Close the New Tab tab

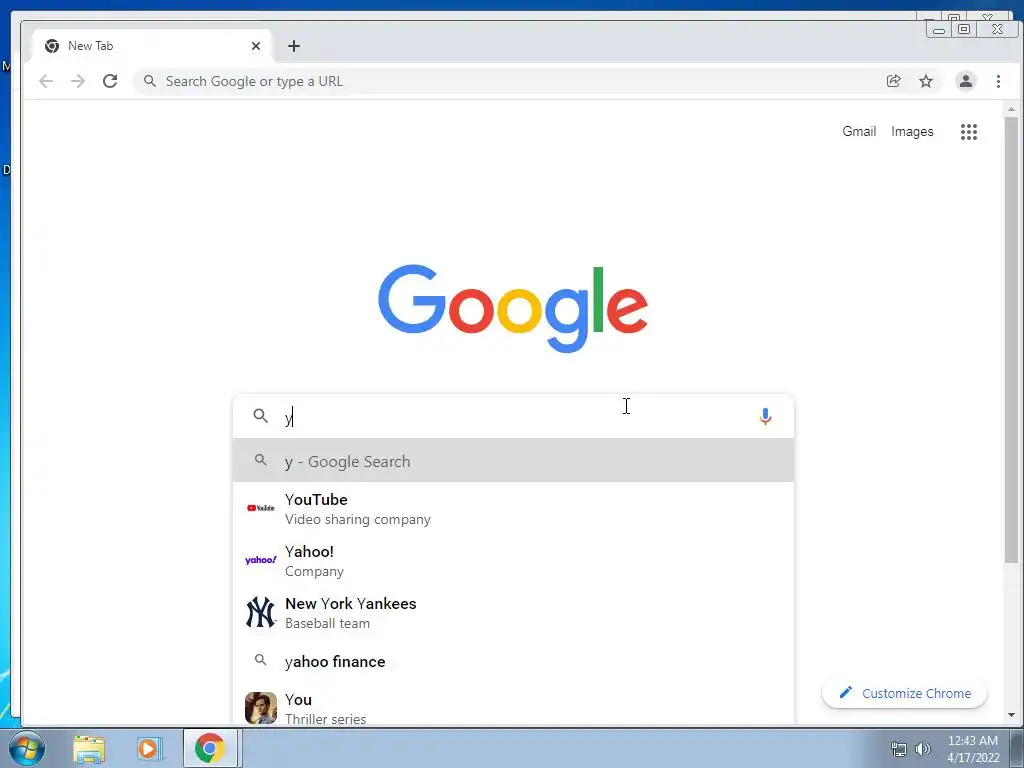pyautogui.click(x=256, y=46)
